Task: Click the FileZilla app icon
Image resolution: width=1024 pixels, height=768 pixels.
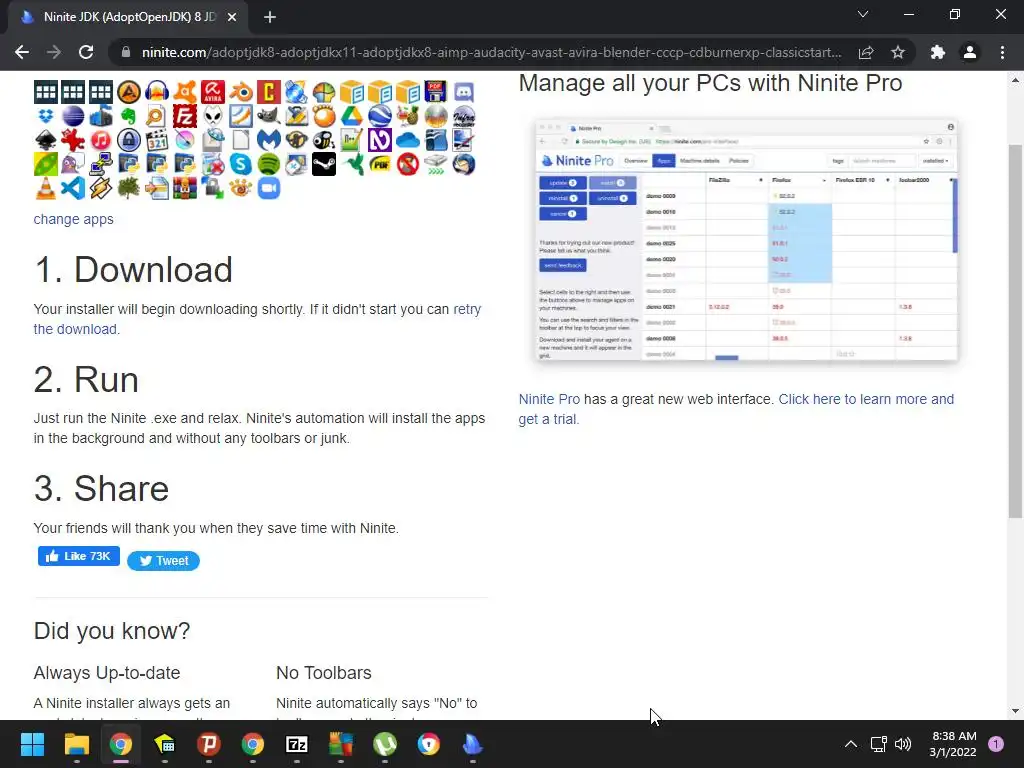Action: pos(184,116)
